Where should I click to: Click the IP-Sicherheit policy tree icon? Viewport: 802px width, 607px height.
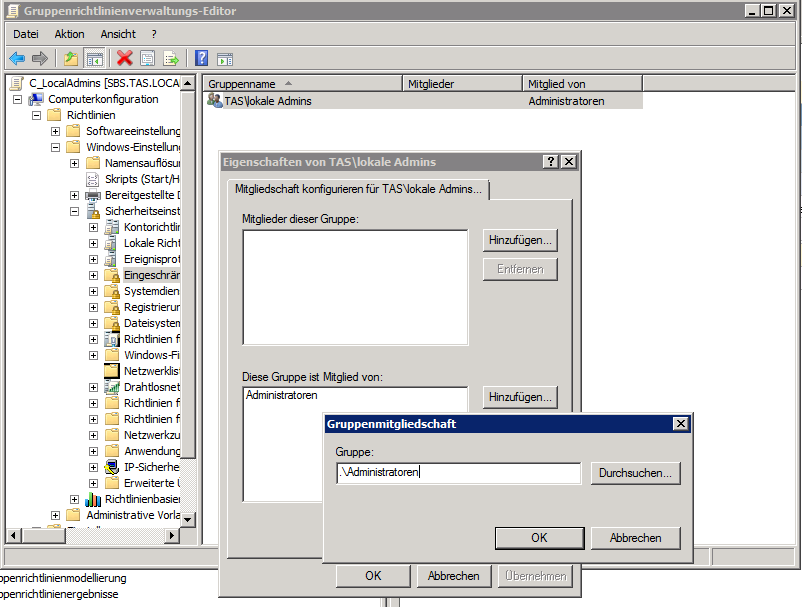[112, 467]
